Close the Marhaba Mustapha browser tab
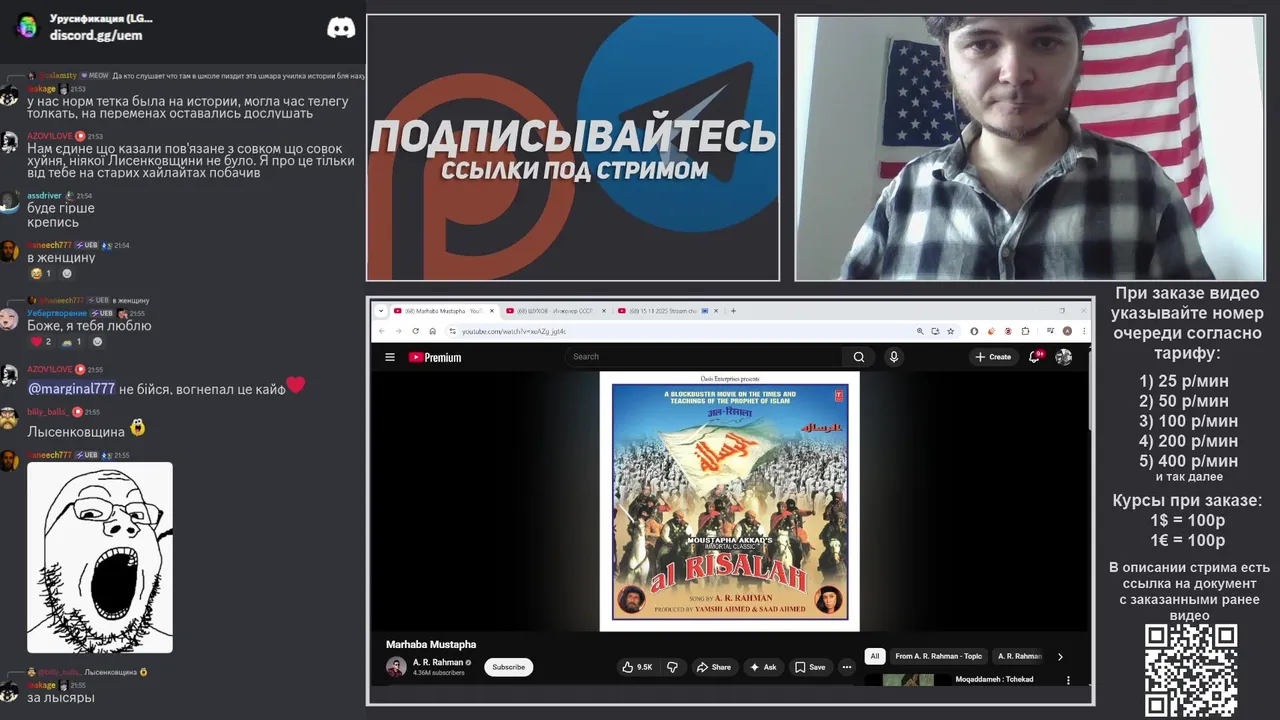Screen dimensions: 1280x720 coord(492,311)
